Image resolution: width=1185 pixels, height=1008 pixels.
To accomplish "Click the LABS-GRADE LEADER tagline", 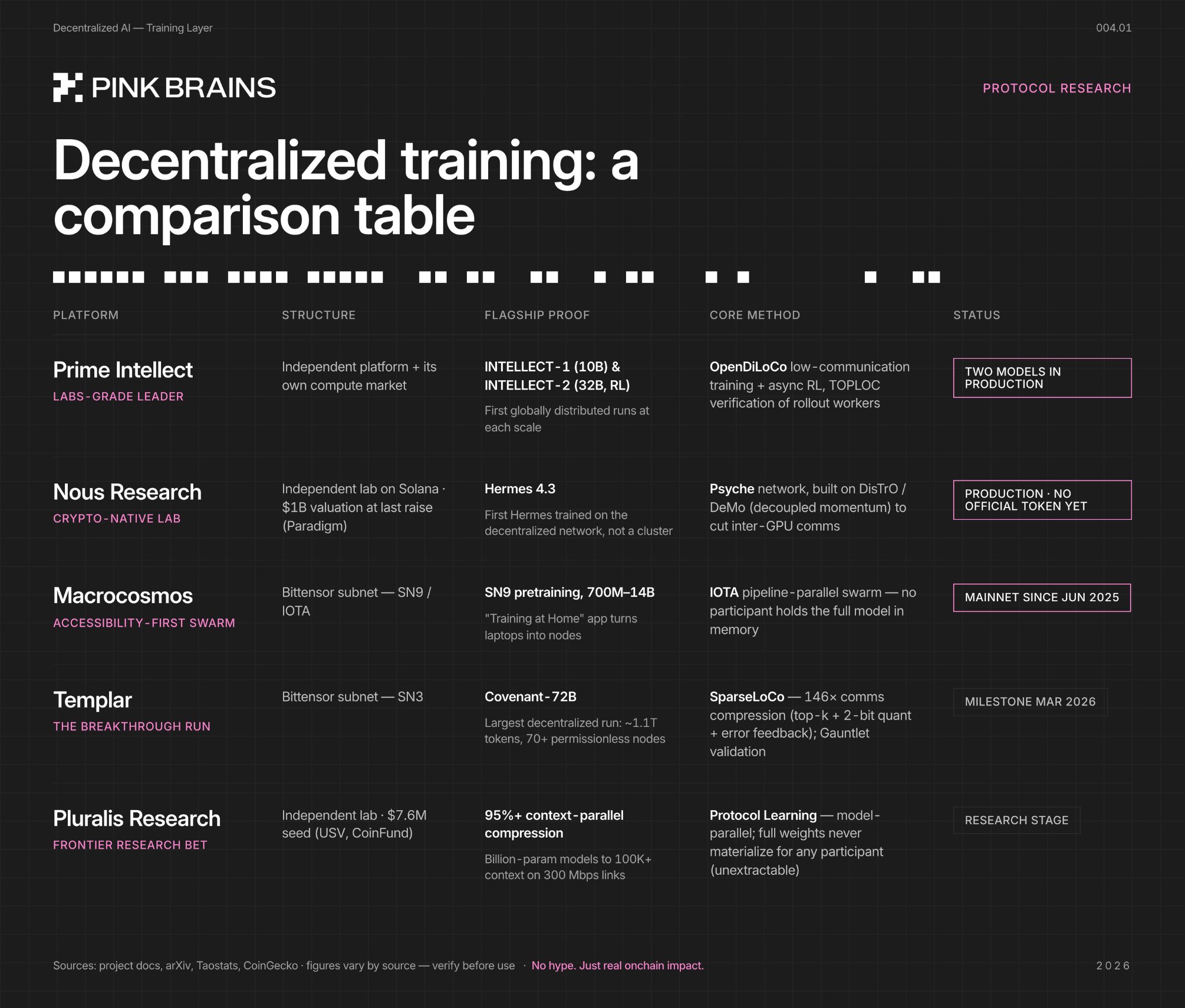I will coord(119,397).
